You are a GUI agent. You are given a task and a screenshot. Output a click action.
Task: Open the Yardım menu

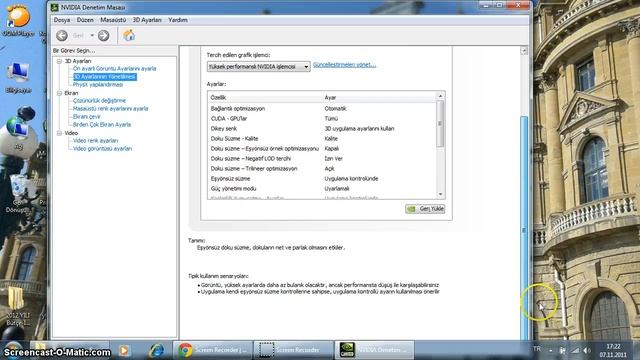178,20
